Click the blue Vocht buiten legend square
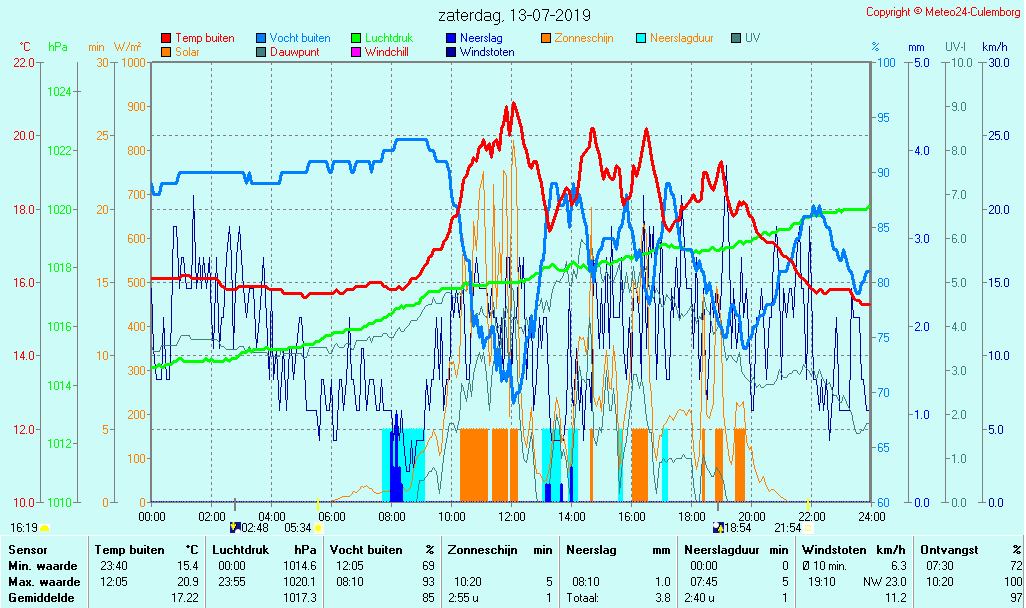The width and height of the screenshot is (1026, 608). tap(261, 38)
